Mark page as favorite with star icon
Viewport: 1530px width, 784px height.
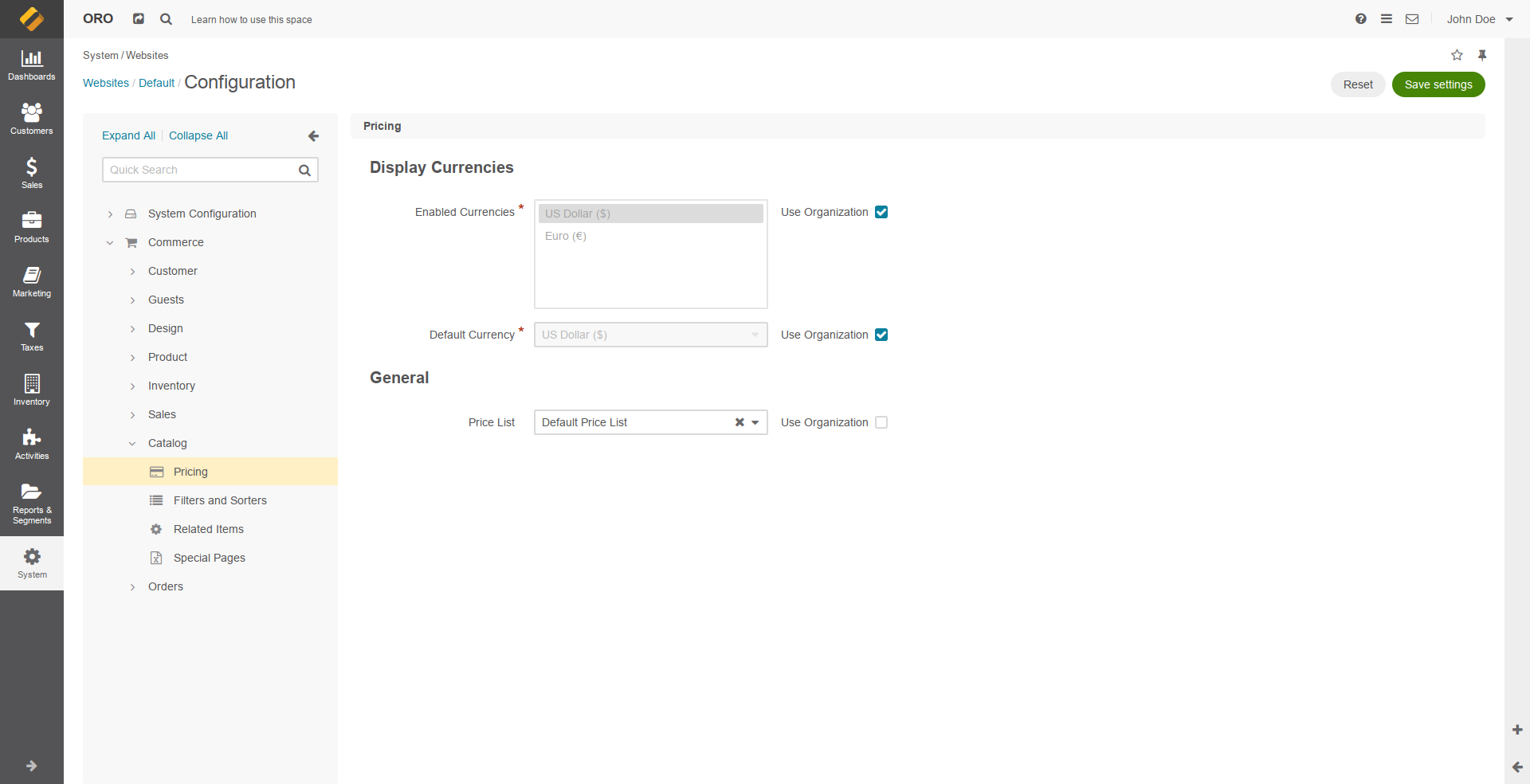(1457, 55)
